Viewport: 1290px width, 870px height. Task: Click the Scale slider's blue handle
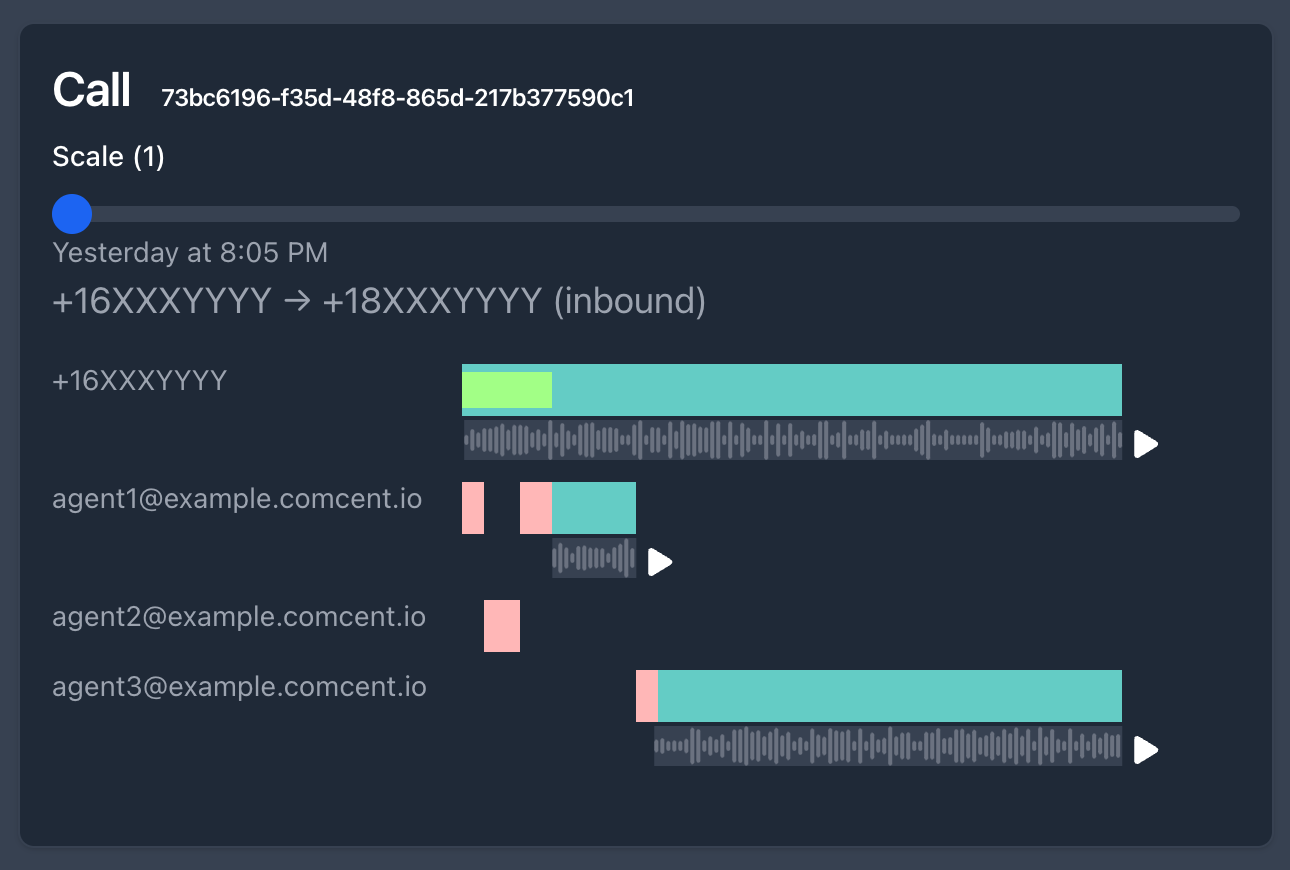(72, 213)
